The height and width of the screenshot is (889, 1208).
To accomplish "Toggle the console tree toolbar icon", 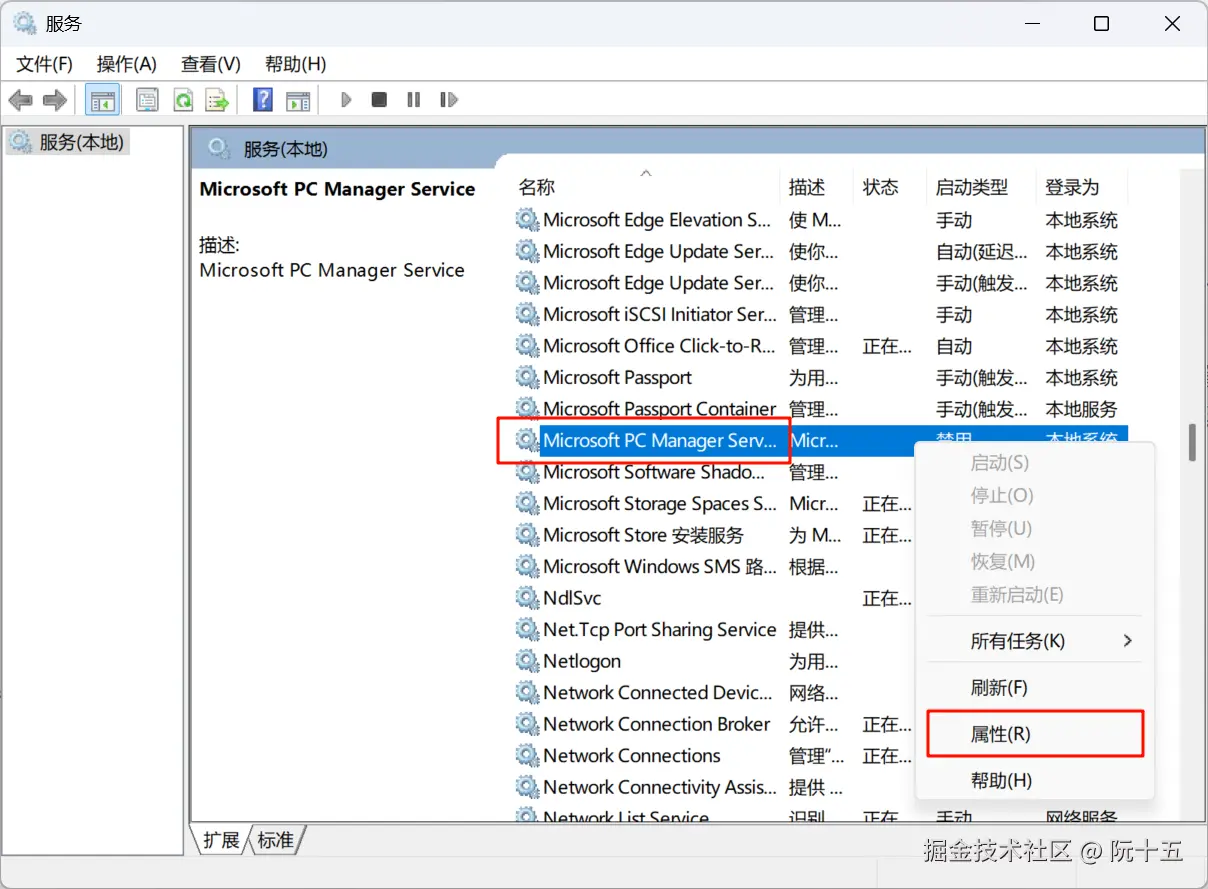I will (x=102, y=100).
